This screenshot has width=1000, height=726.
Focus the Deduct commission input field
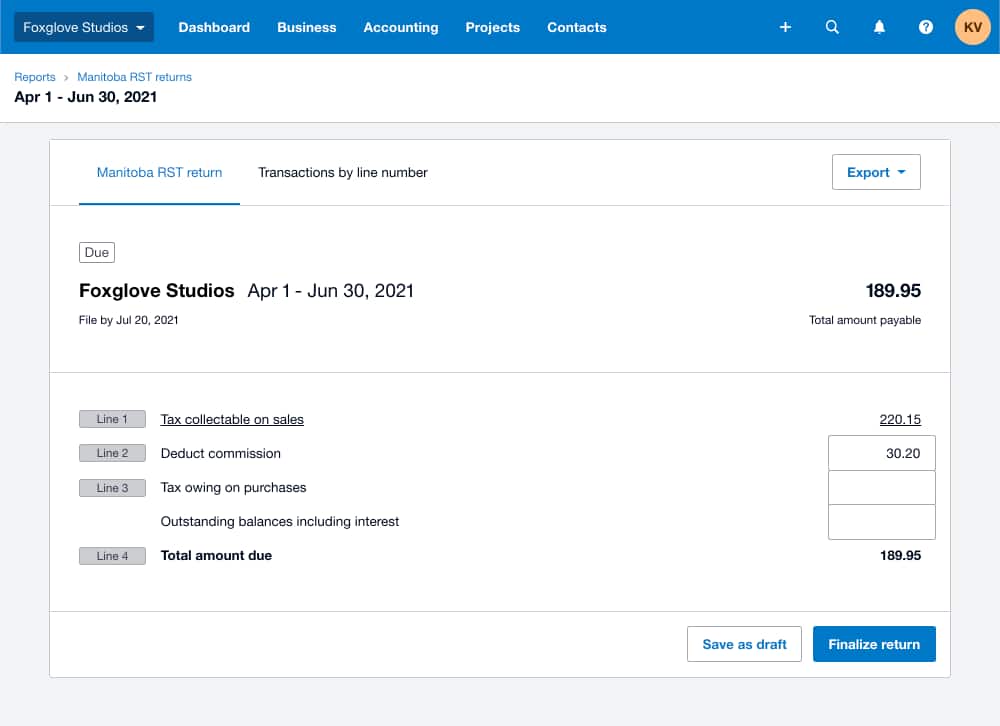(x=881, y=453)
